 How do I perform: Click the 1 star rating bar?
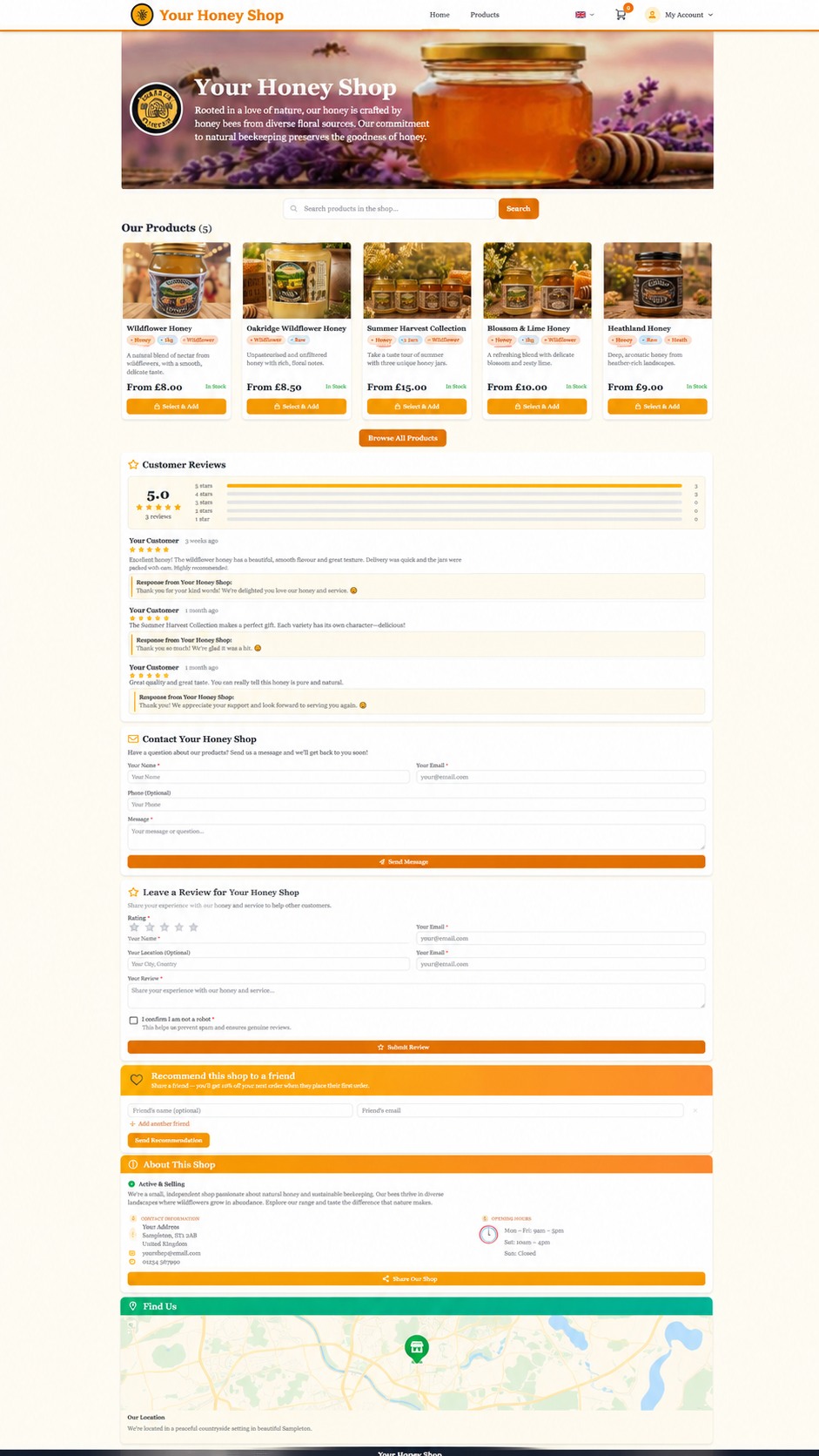pos(454,519)
